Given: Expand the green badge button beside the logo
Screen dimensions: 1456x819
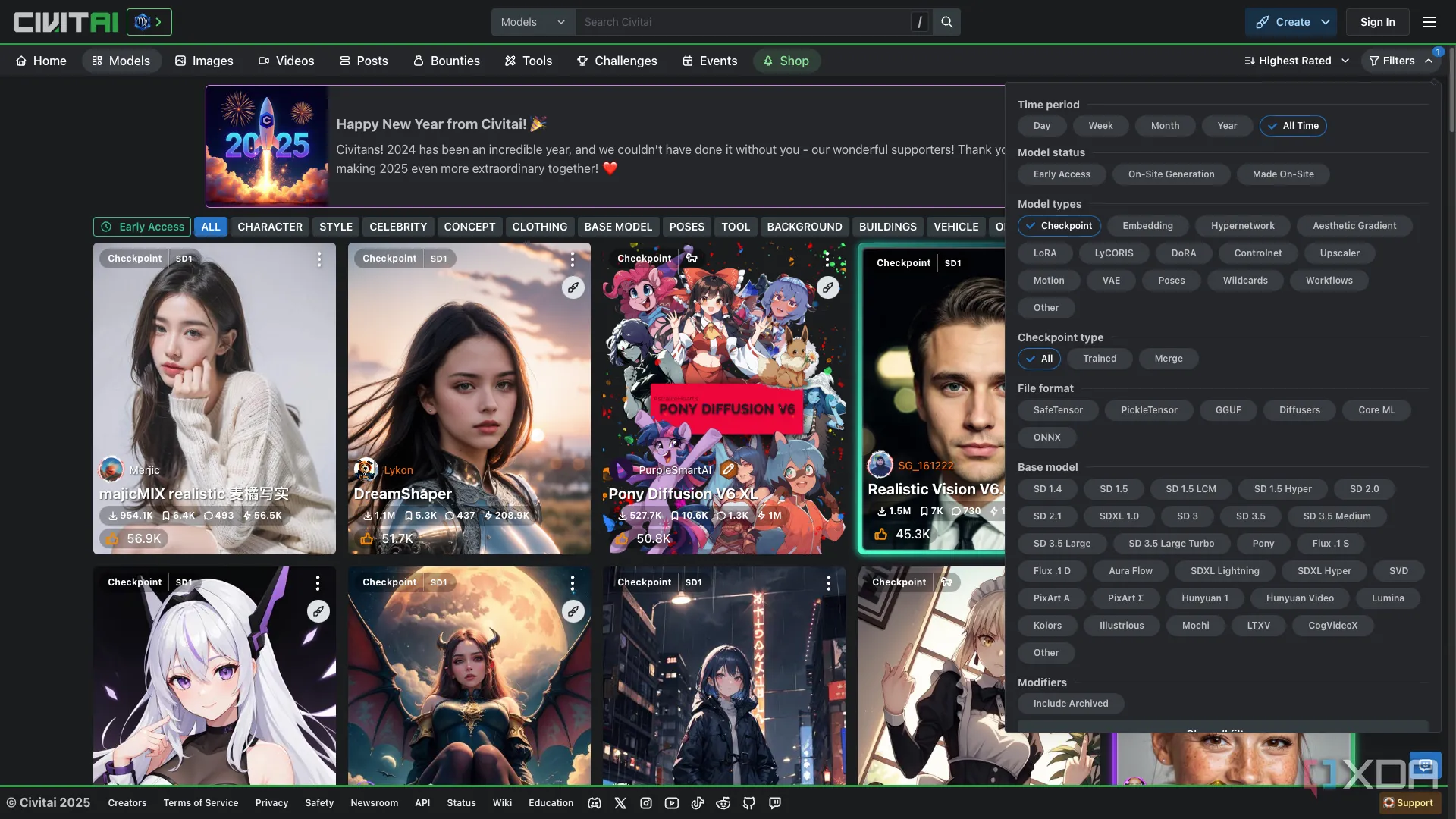Looking at the screenshot, I should (x=149, y=22).
